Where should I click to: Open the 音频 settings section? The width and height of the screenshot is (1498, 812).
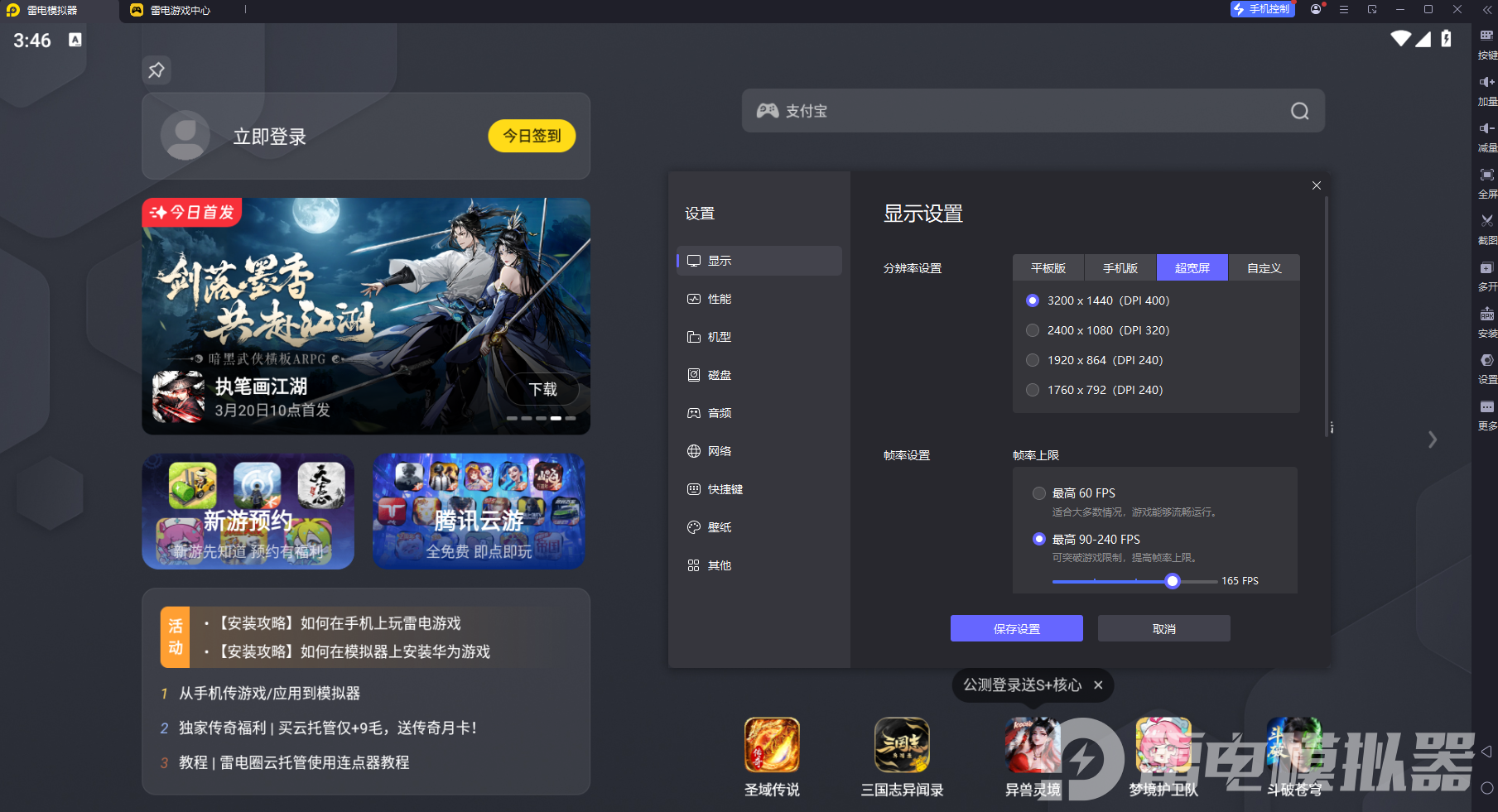point(759,413)
